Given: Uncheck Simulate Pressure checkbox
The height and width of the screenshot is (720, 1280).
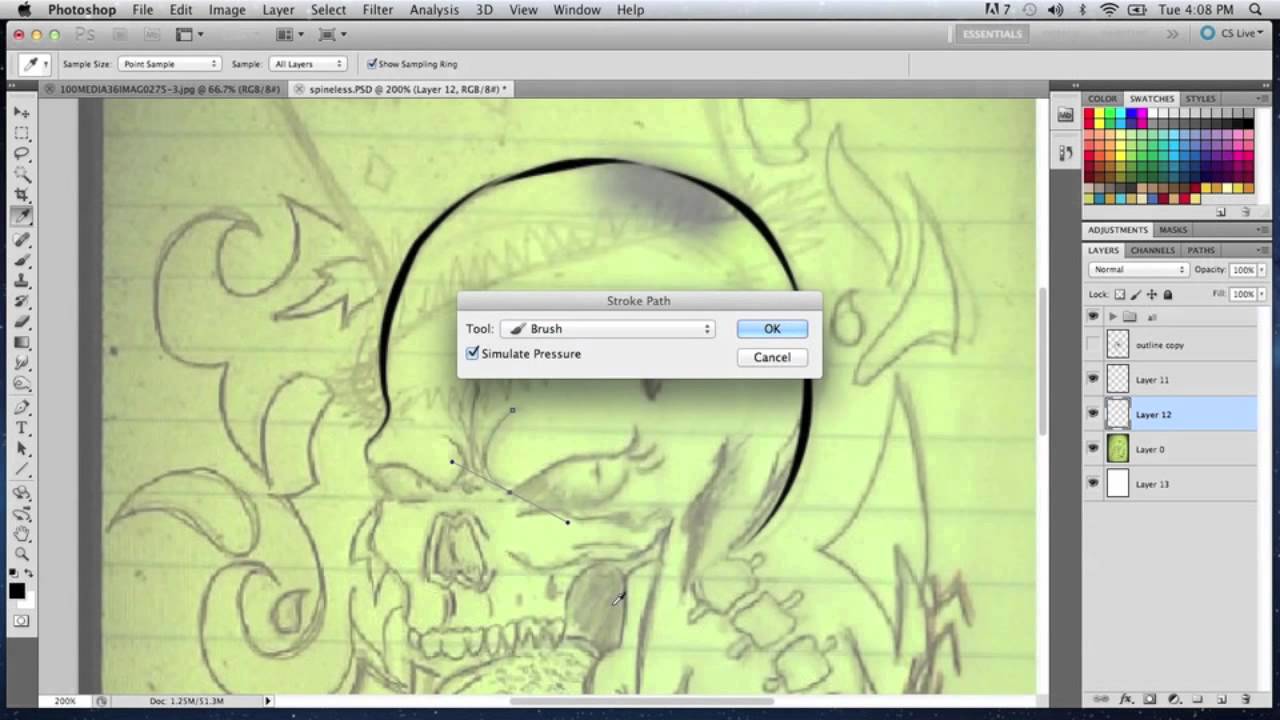Looking at the screenshot, I should coord(472,354).
